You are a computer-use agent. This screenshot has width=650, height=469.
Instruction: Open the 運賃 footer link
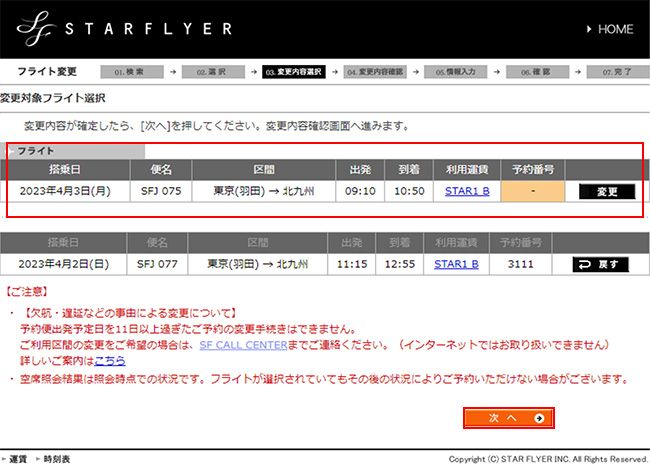[x=18, y=459]
